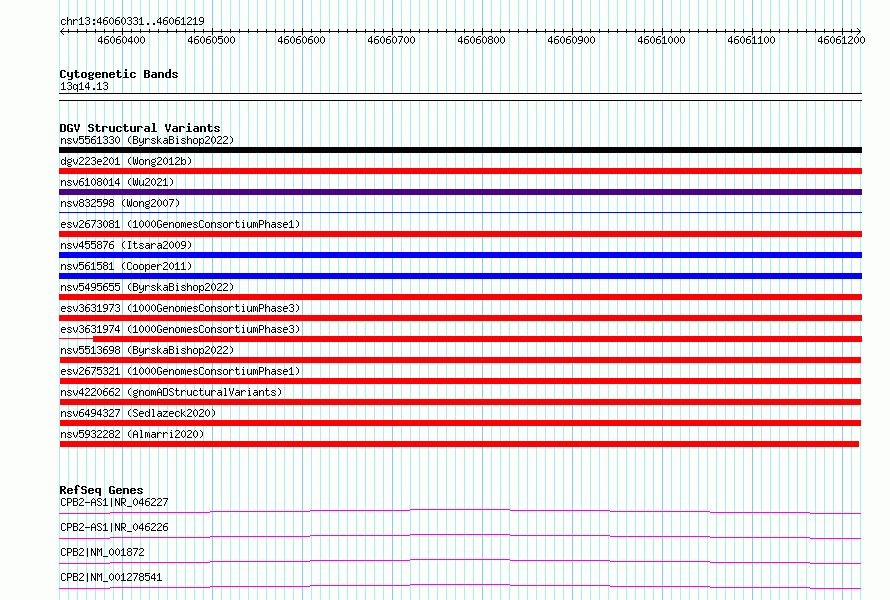The width and height of the screenshot is (890, 600).
Task: Click ruler position 46060400
Action: 121,40
